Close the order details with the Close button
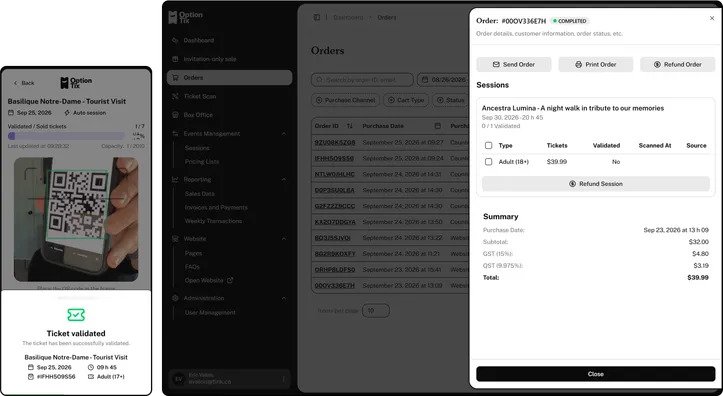The width and height of the screenshot is (723, 396). 596,374
